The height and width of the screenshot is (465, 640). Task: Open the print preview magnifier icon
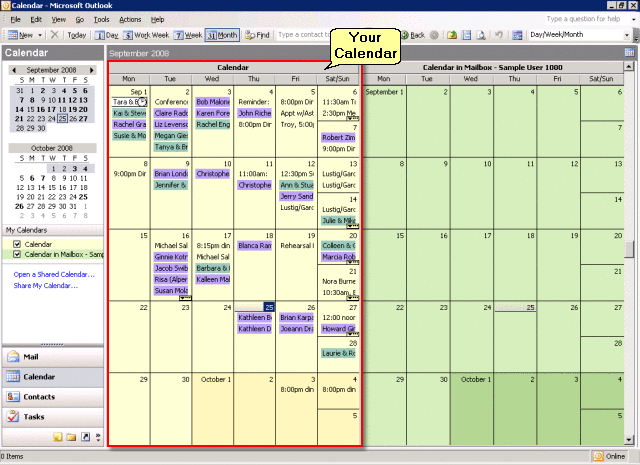(481, 35)
